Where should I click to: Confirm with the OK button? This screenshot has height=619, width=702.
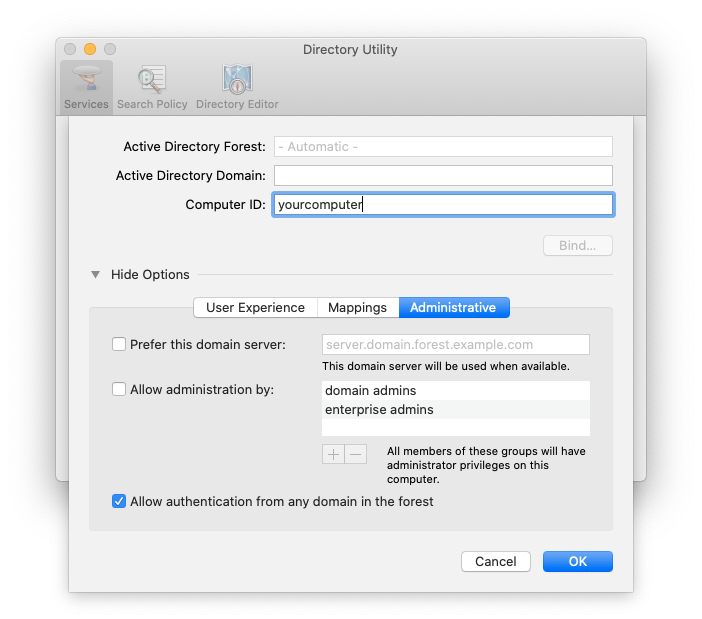pyautogui.click(x=578, y=561)
